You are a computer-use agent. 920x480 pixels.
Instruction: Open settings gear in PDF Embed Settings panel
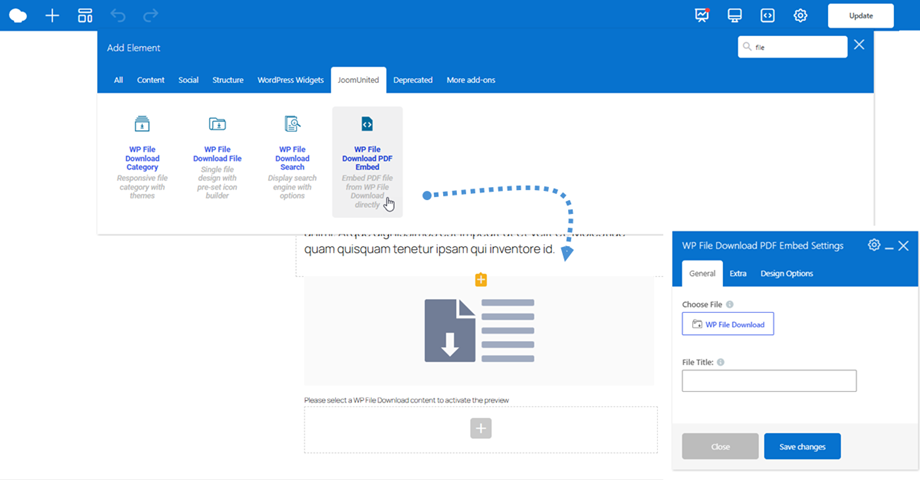[x=874, y=245]
